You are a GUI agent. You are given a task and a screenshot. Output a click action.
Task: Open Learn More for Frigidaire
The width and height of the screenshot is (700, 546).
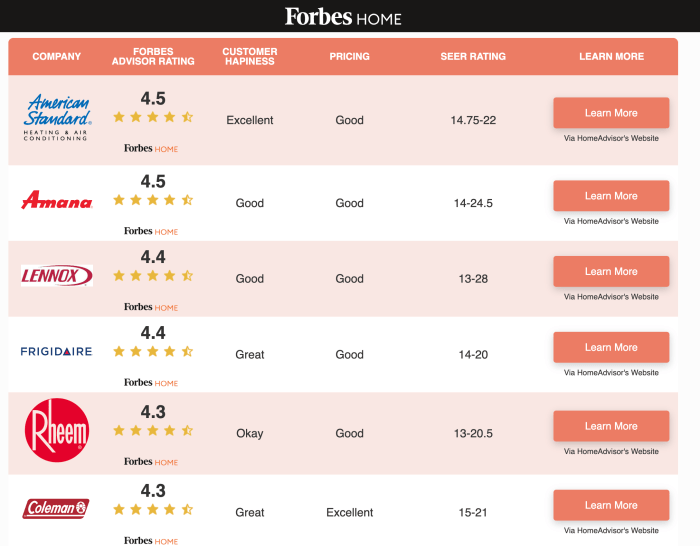click(611, 347)
